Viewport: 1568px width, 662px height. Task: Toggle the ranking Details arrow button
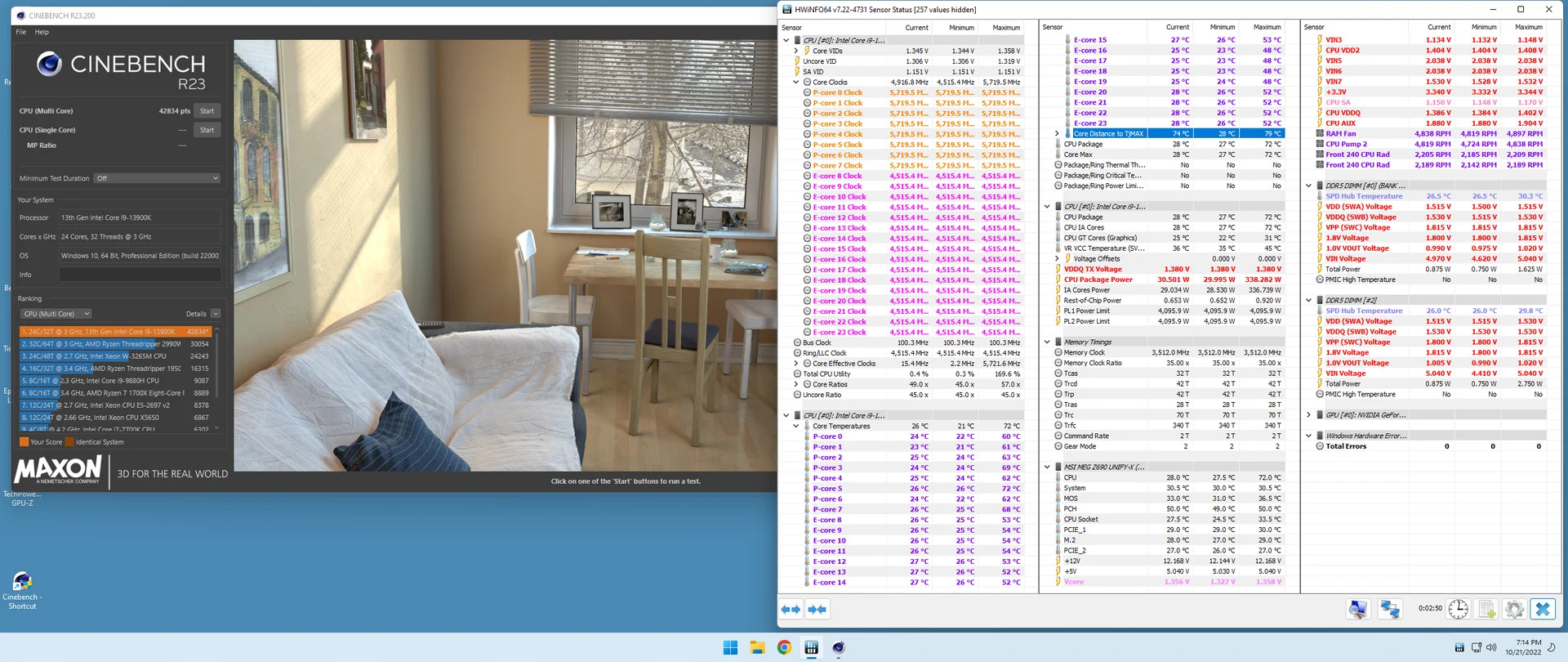click(216, 314)
